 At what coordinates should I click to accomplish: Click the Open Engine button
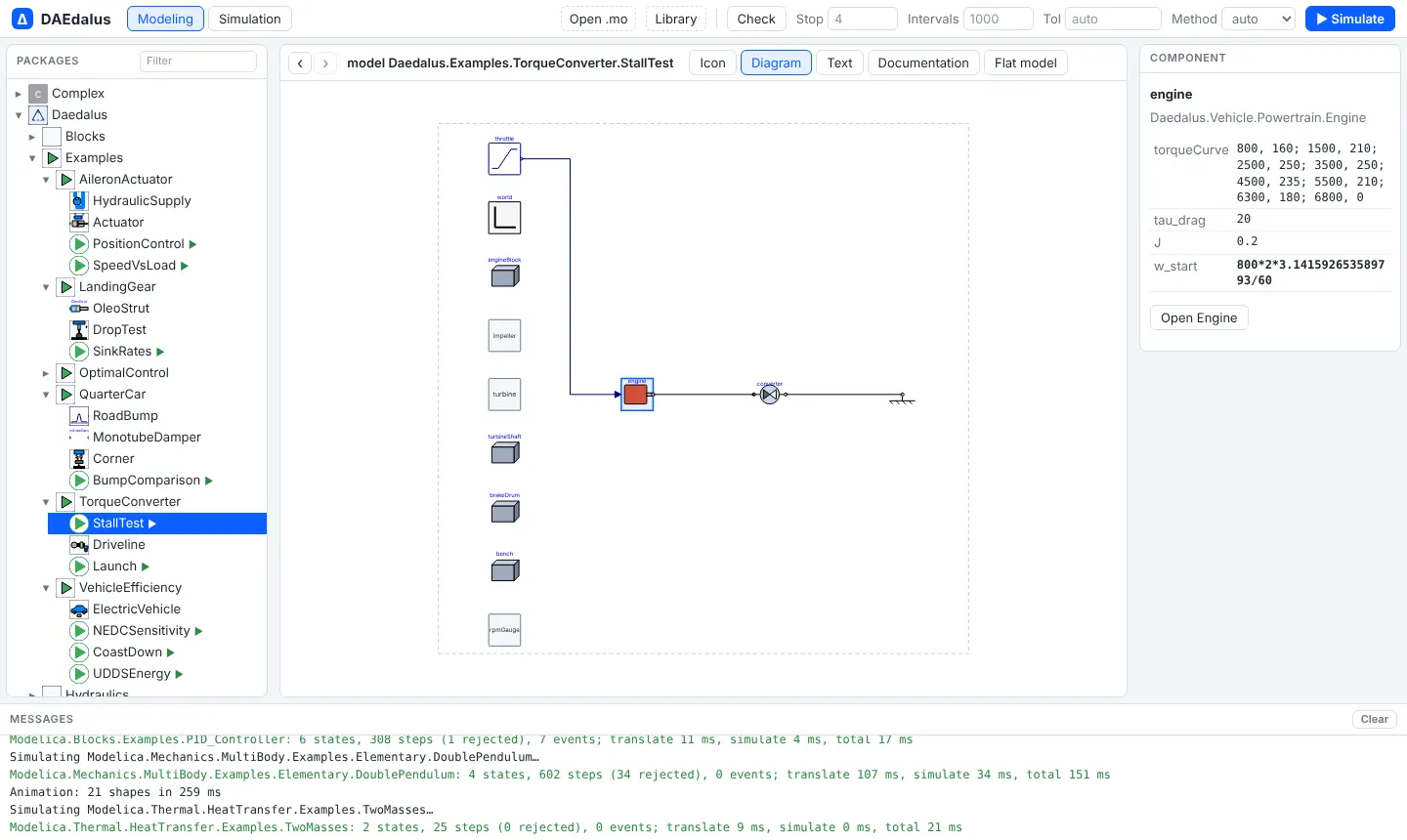(x=1199, y=317)
